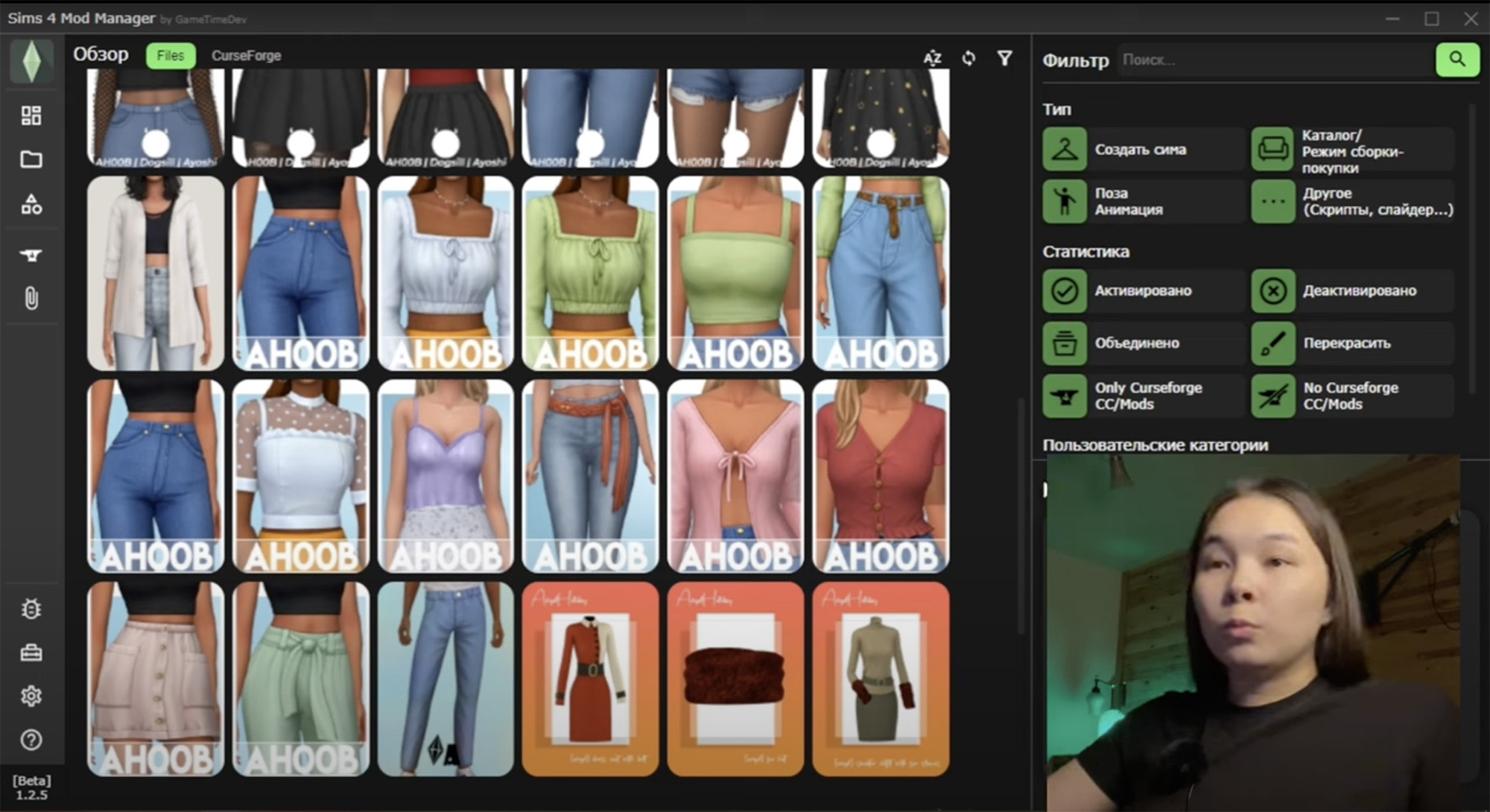
Task: Select the green puff-sleeve crop top thumbnail
Action: point(591,273)
